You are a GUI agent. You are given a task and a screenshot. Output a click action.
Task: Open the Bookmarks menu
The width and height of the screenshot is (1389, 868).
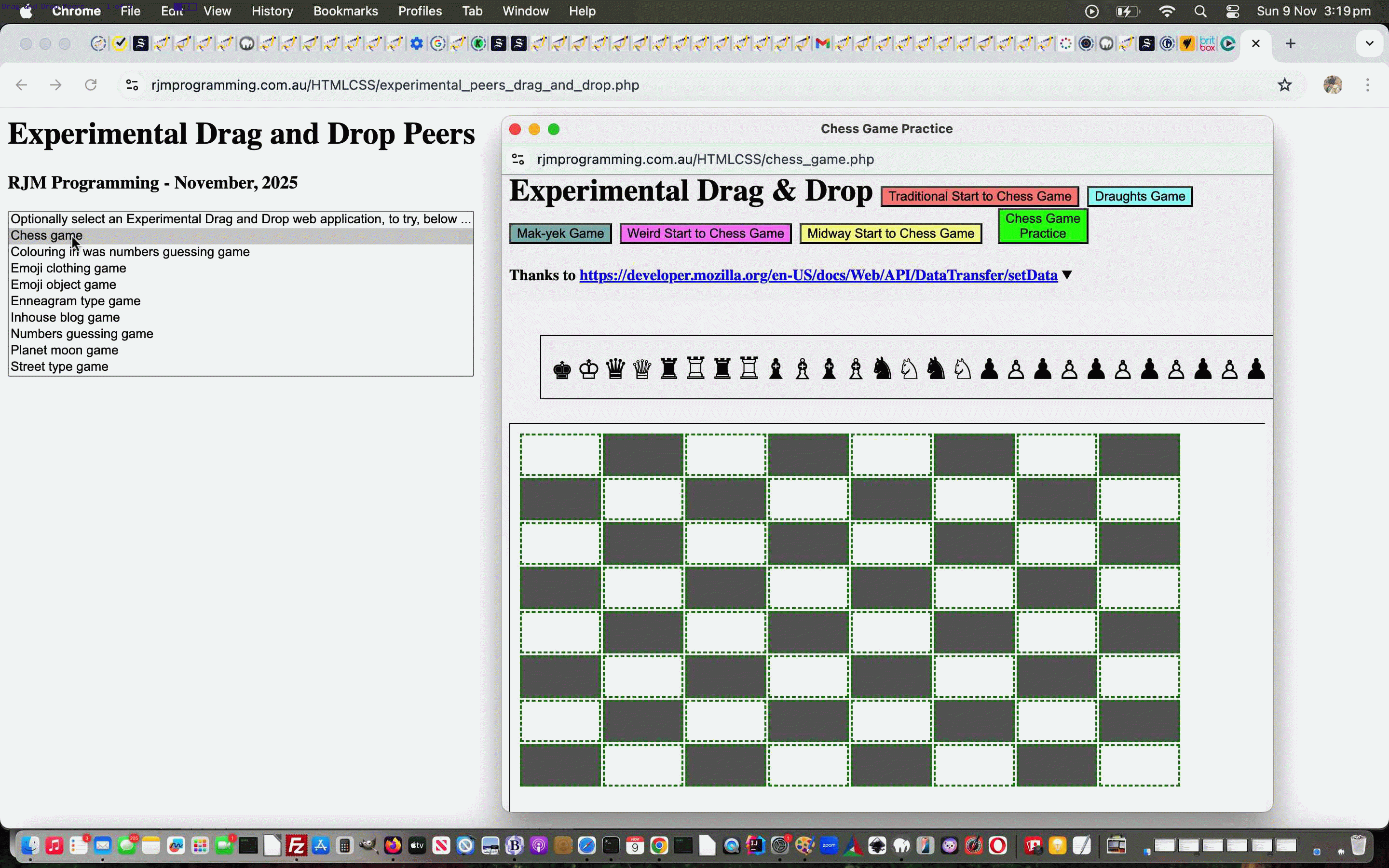click(345, 11)
